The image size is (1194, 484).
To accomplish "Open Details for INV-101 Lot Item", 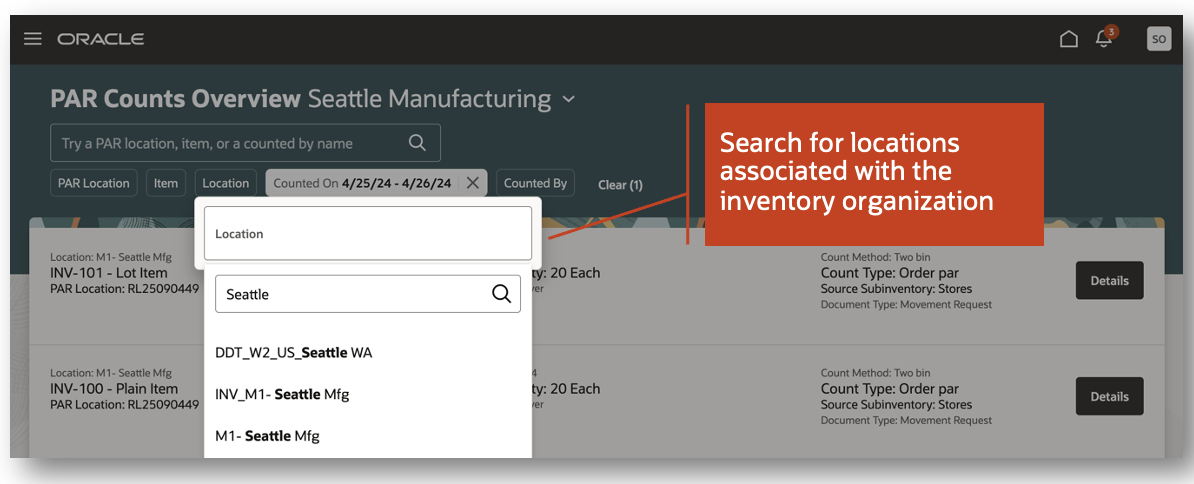I will pyautogui.click(x=1109, y=280).
